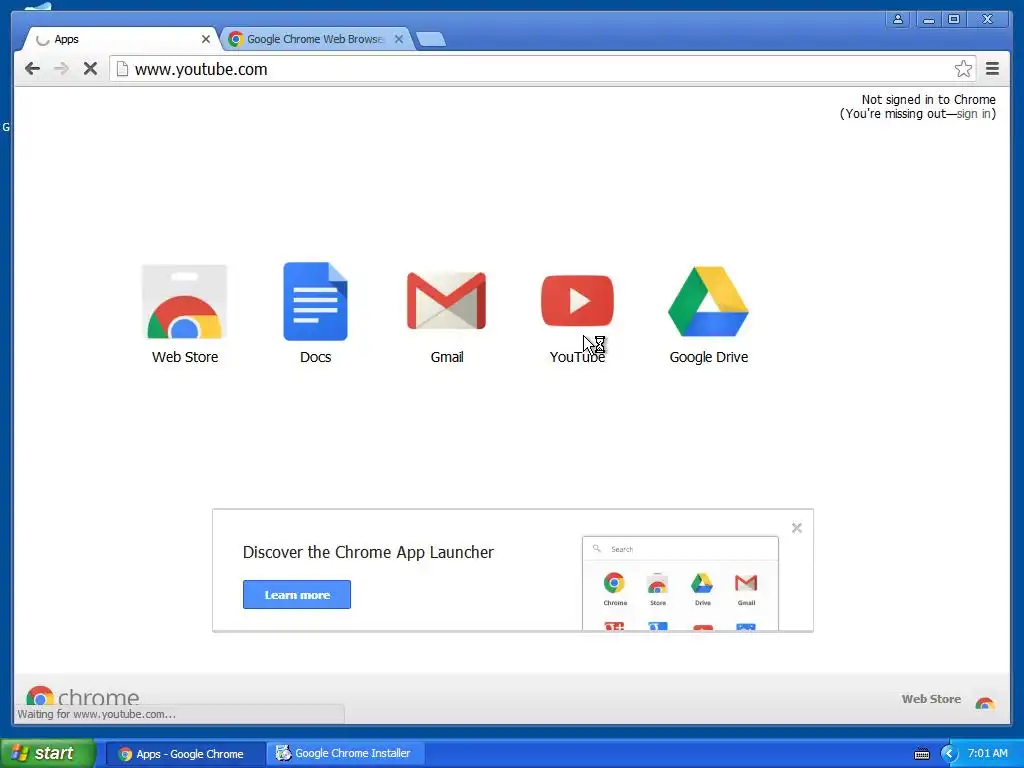Screen dimensions: 1024x768
Task: Go back with the back arrow
Action: [x=32, y=69]
